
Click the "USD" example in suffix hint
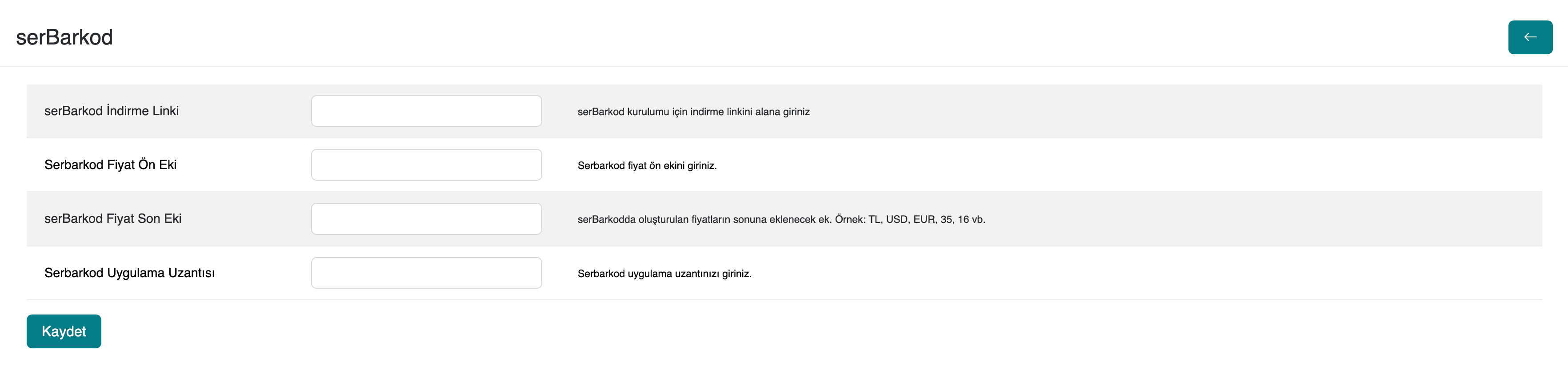(x=896, y=220)
